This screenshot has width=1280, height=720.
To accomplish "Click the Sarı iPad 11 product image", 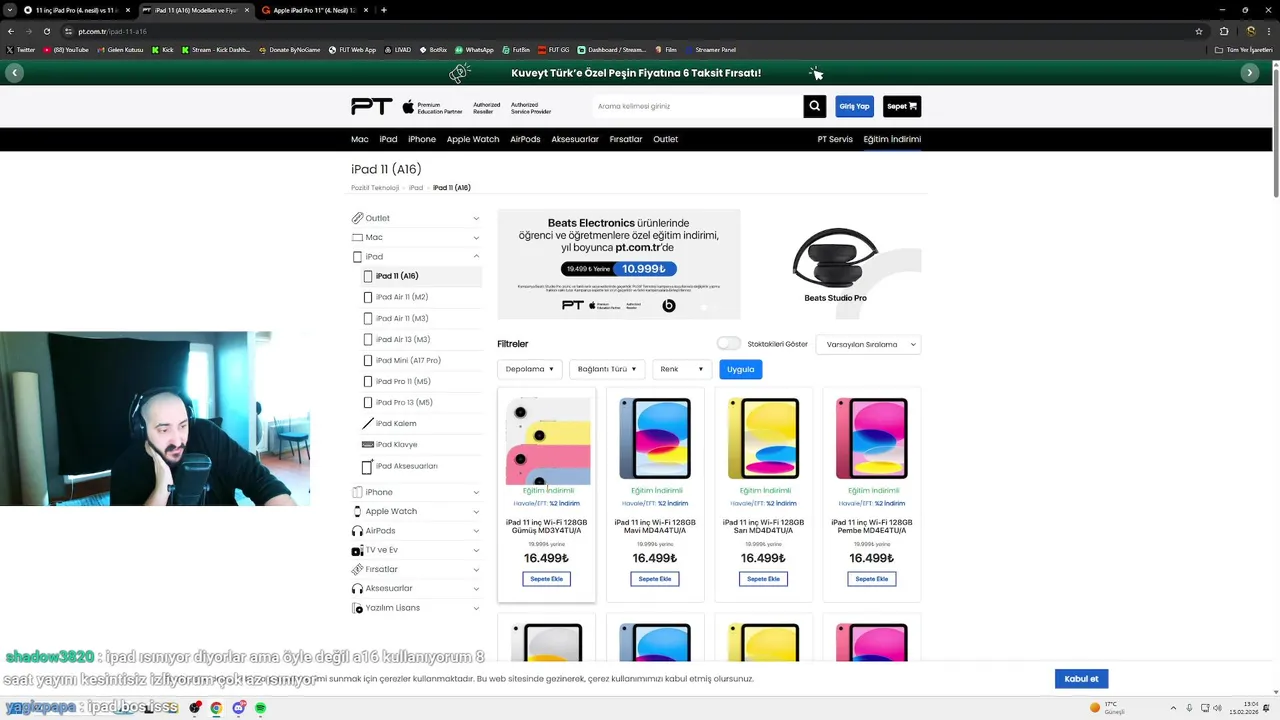I will 763,438.
